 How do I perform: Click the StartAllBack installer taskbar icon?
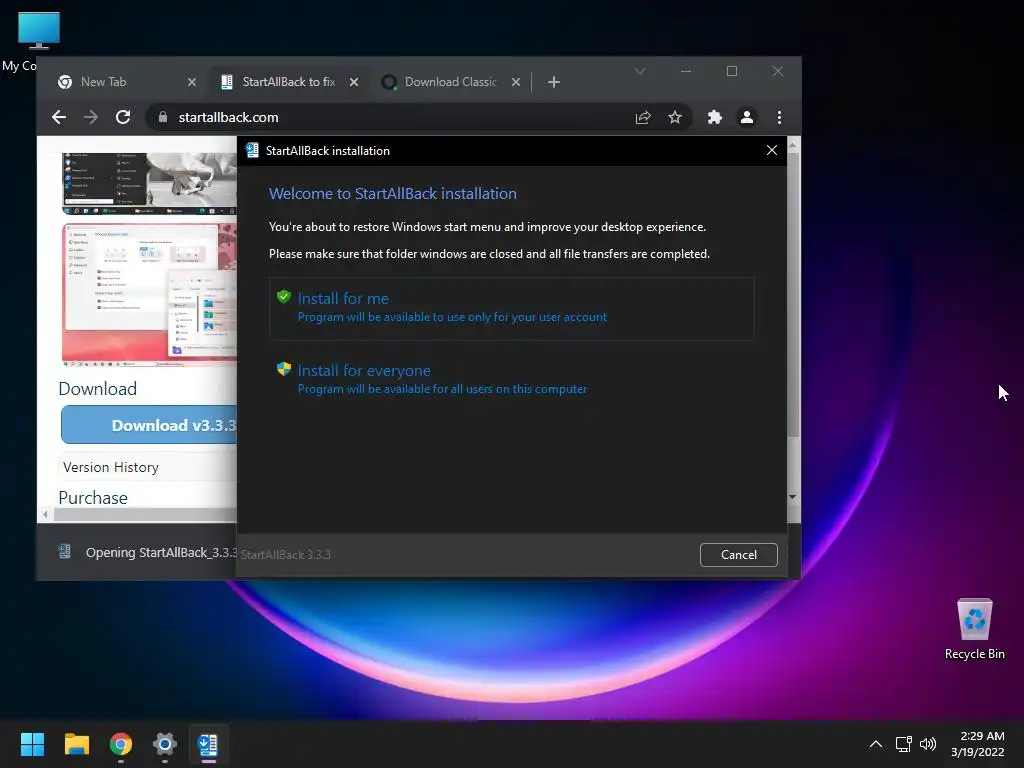coord(208,744)
